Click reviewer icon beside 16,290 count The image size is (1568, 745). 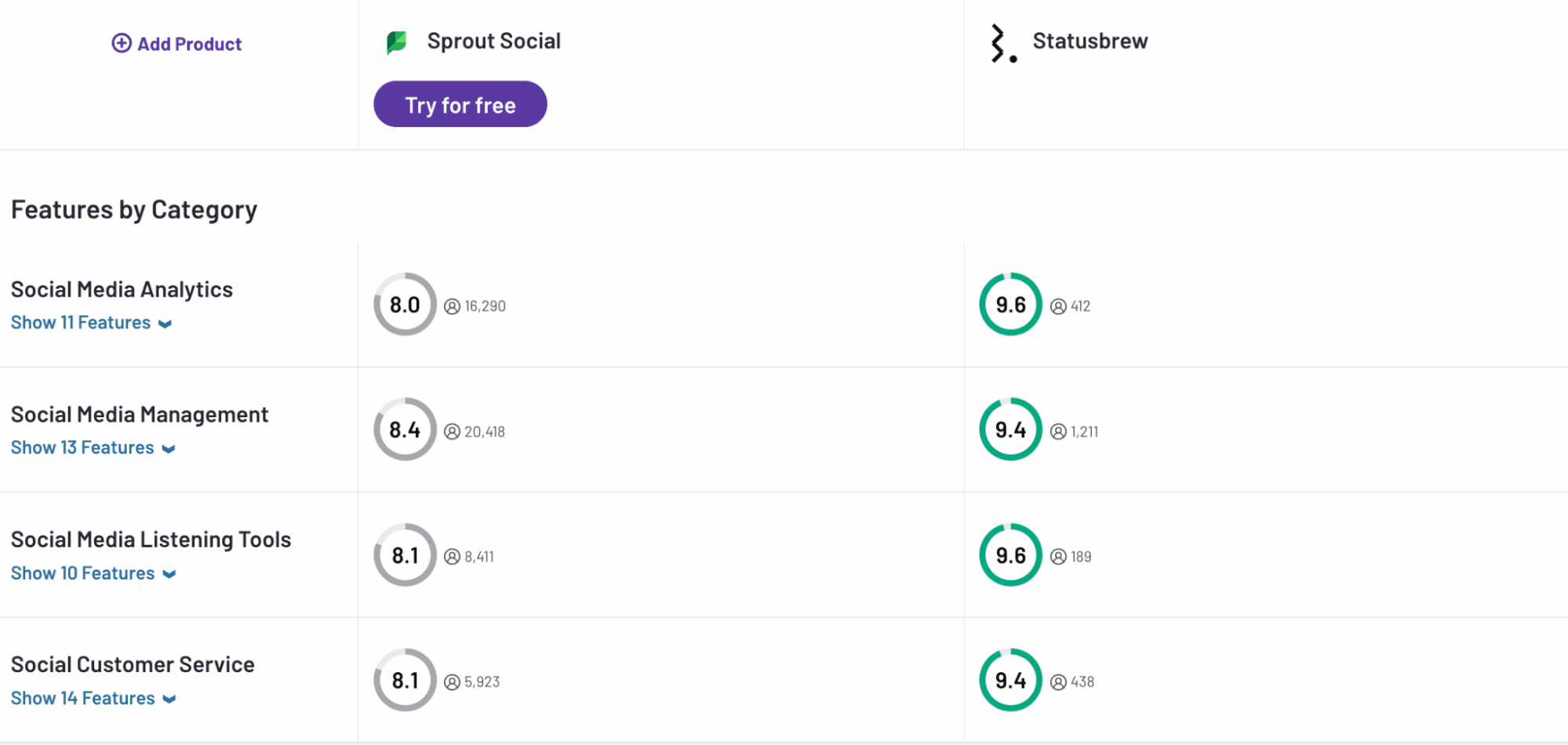[x=452, y=307]
